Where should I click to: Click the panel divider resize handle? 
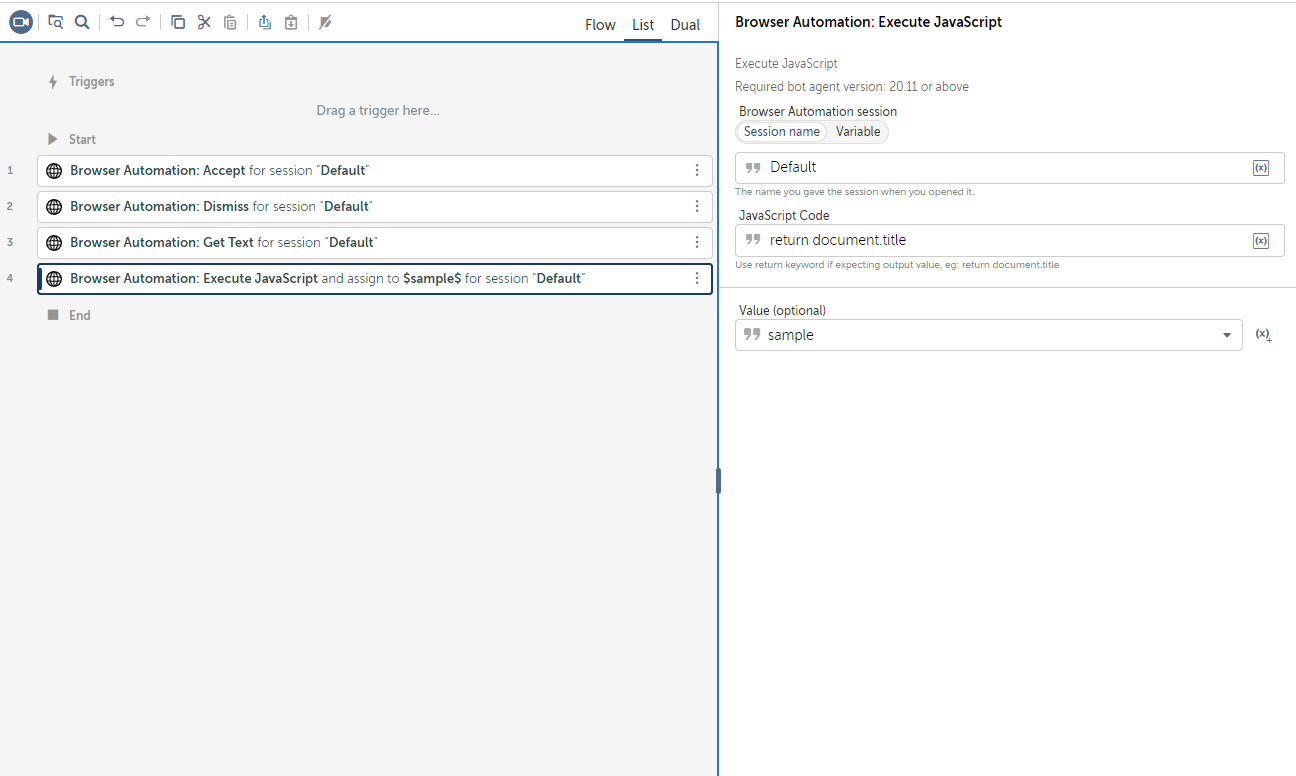(718, 481)
